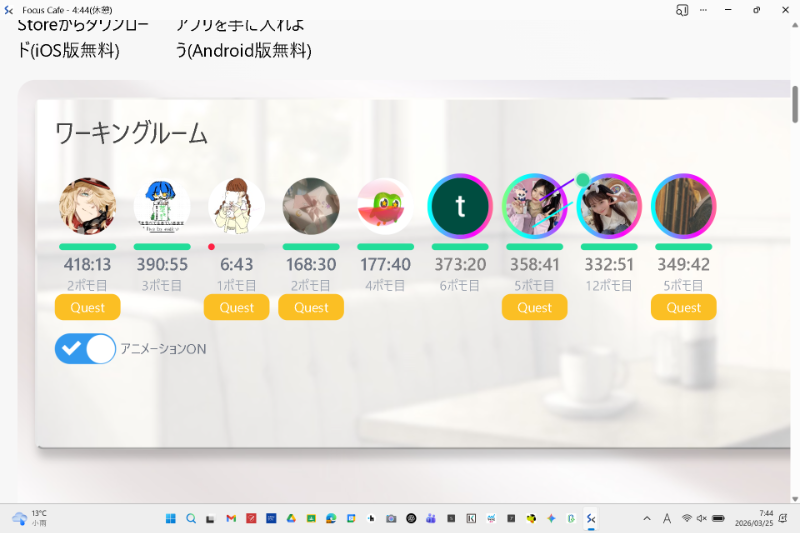
Task: Click the 12ポモ目 label
Action: point(609,286)
